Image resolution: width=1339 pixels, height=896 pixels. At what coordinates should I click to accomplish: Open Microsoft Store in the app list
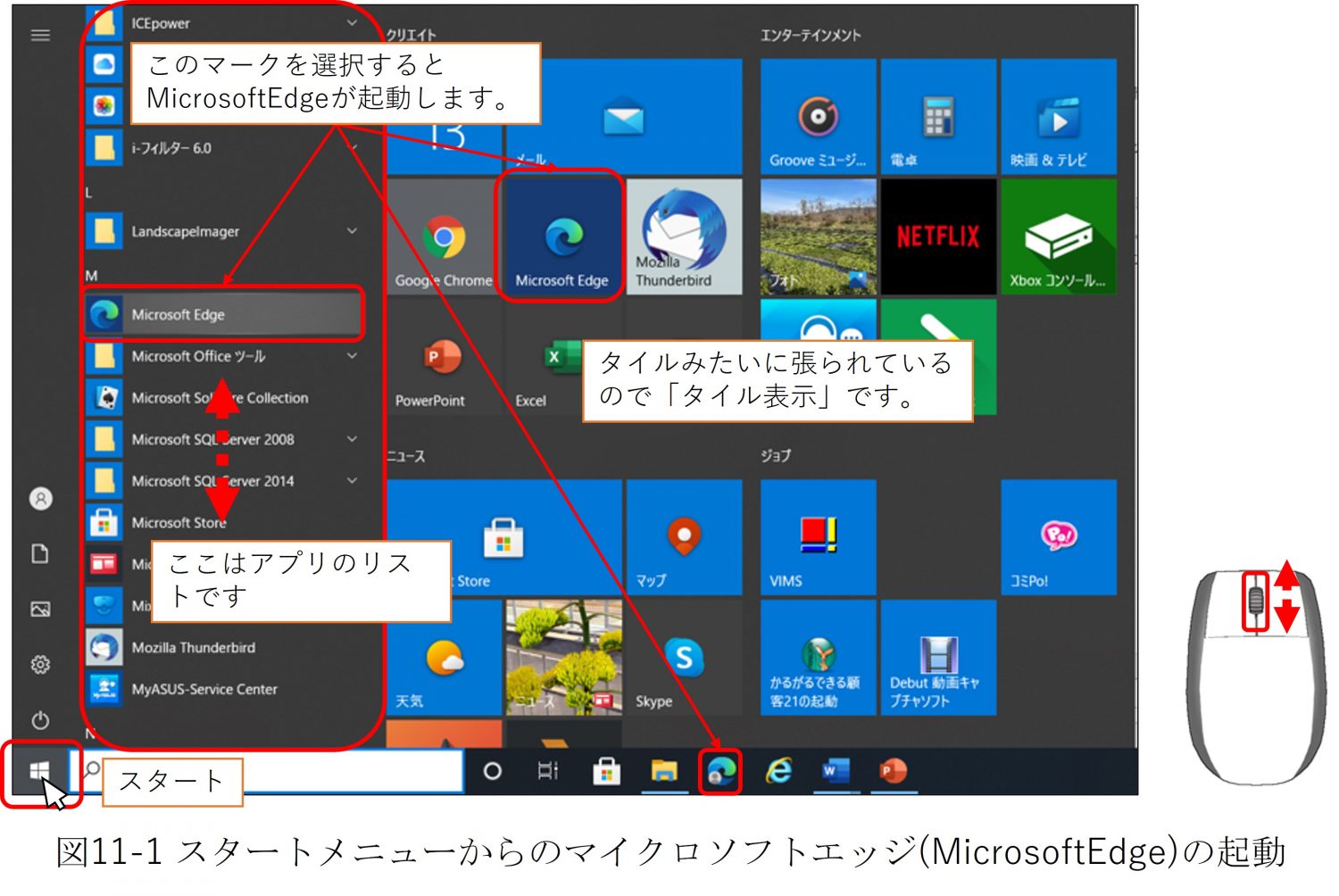(x=224, y=522)
